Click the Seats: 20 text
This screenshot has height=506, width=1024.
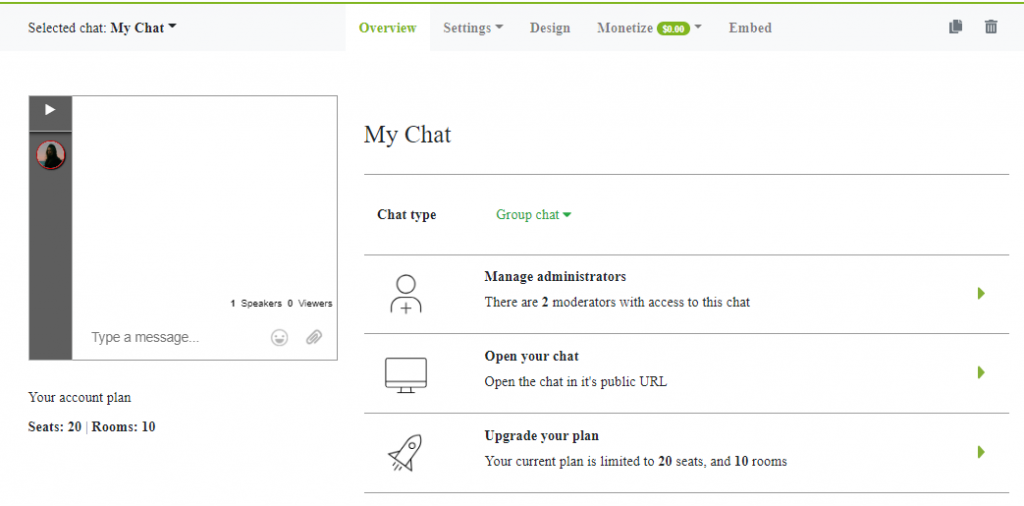tap(55, 427)
